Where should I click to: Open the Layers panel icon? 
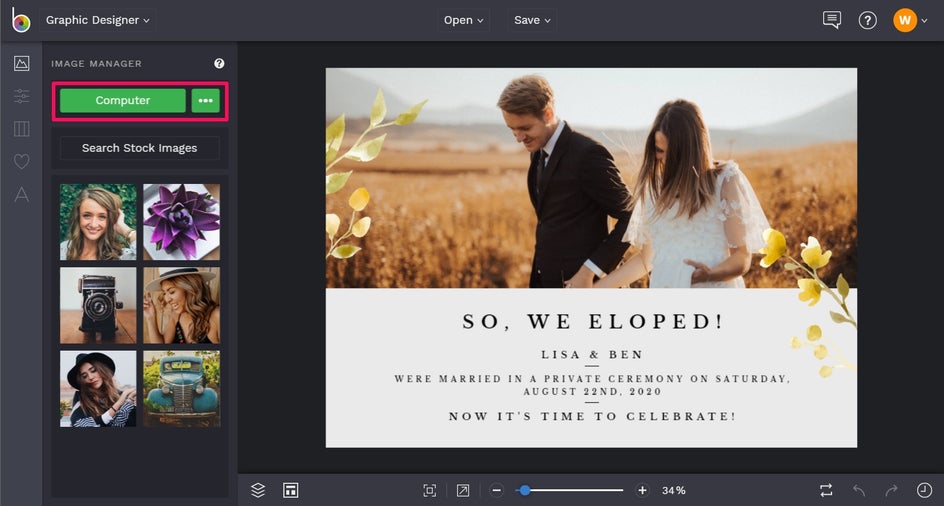point(258,490)
